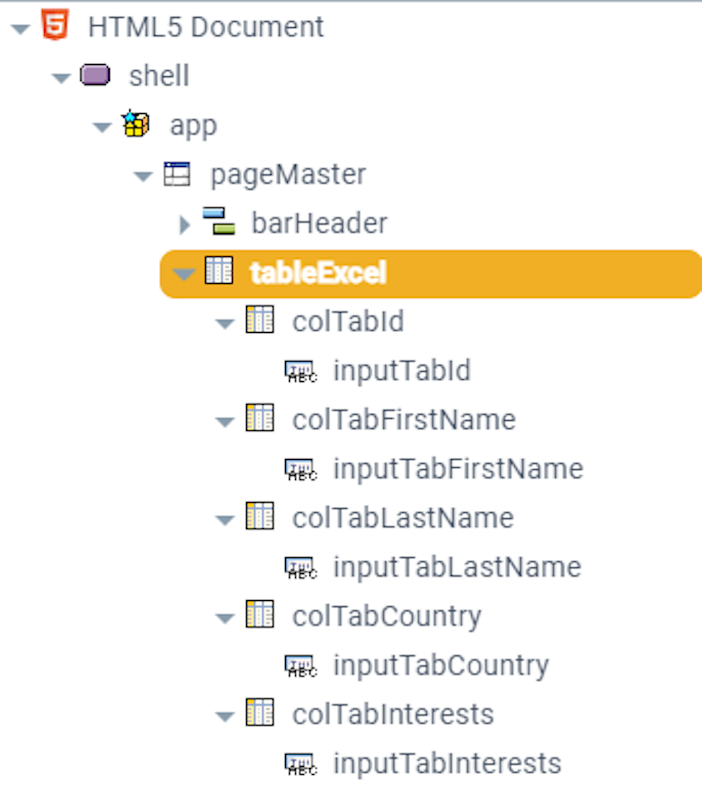
Task: Click the tableExcel table icon
Action: (x=219, y=271)
